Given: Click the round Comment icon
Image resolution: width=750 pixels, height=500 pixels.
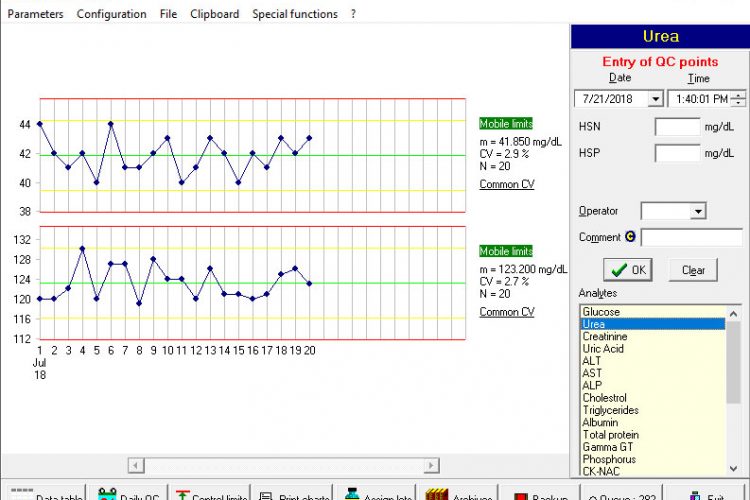Looking at the screenshot, I should point(630,237).
